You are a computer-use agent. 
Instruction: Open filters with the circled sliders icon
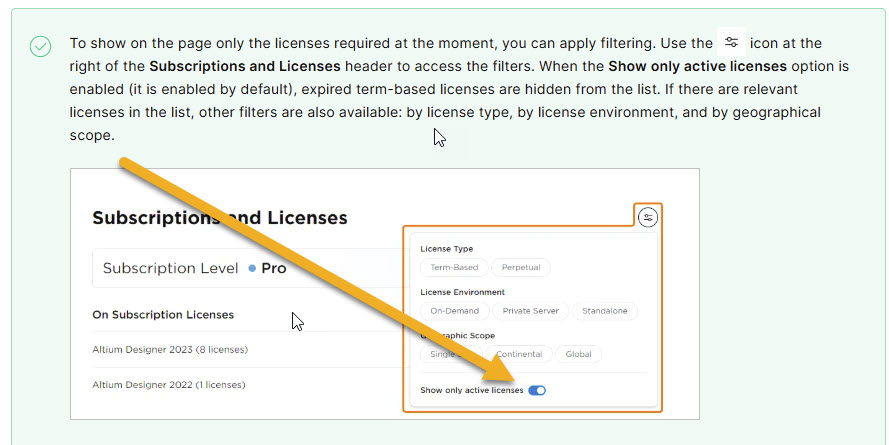pyautogui.click(x=648, y=217)
